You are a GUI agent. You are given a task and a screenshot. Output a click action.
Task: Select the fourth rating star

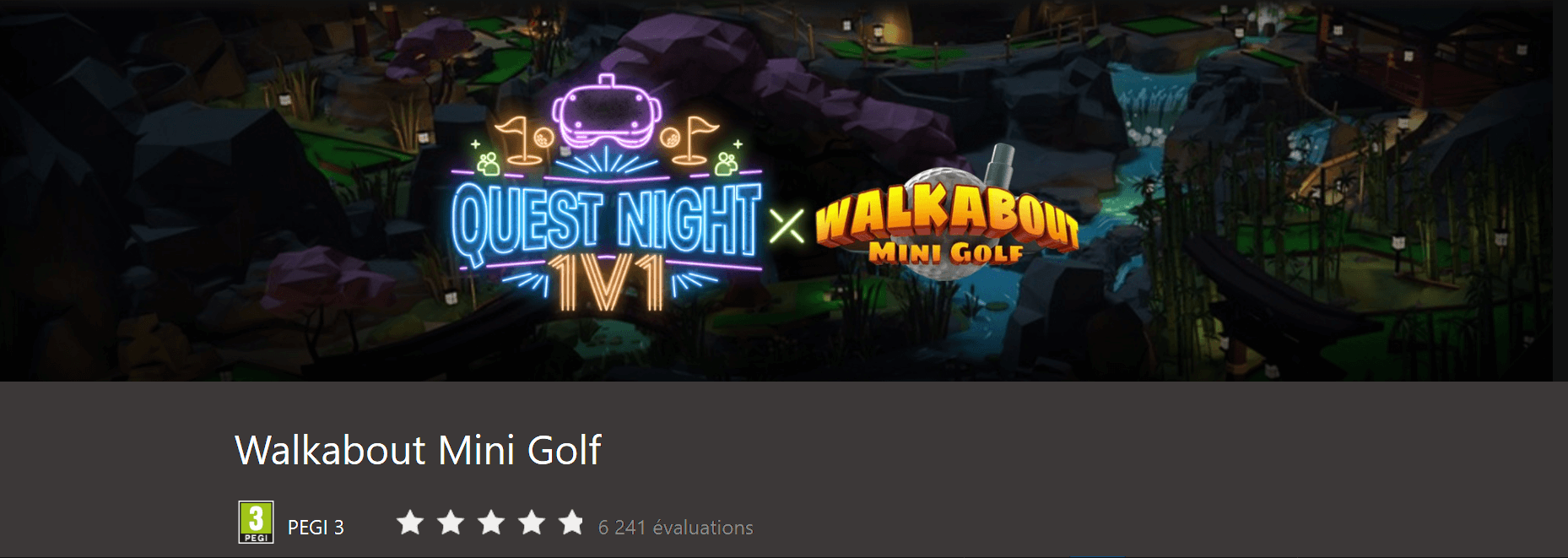click(x=532, y=523)
